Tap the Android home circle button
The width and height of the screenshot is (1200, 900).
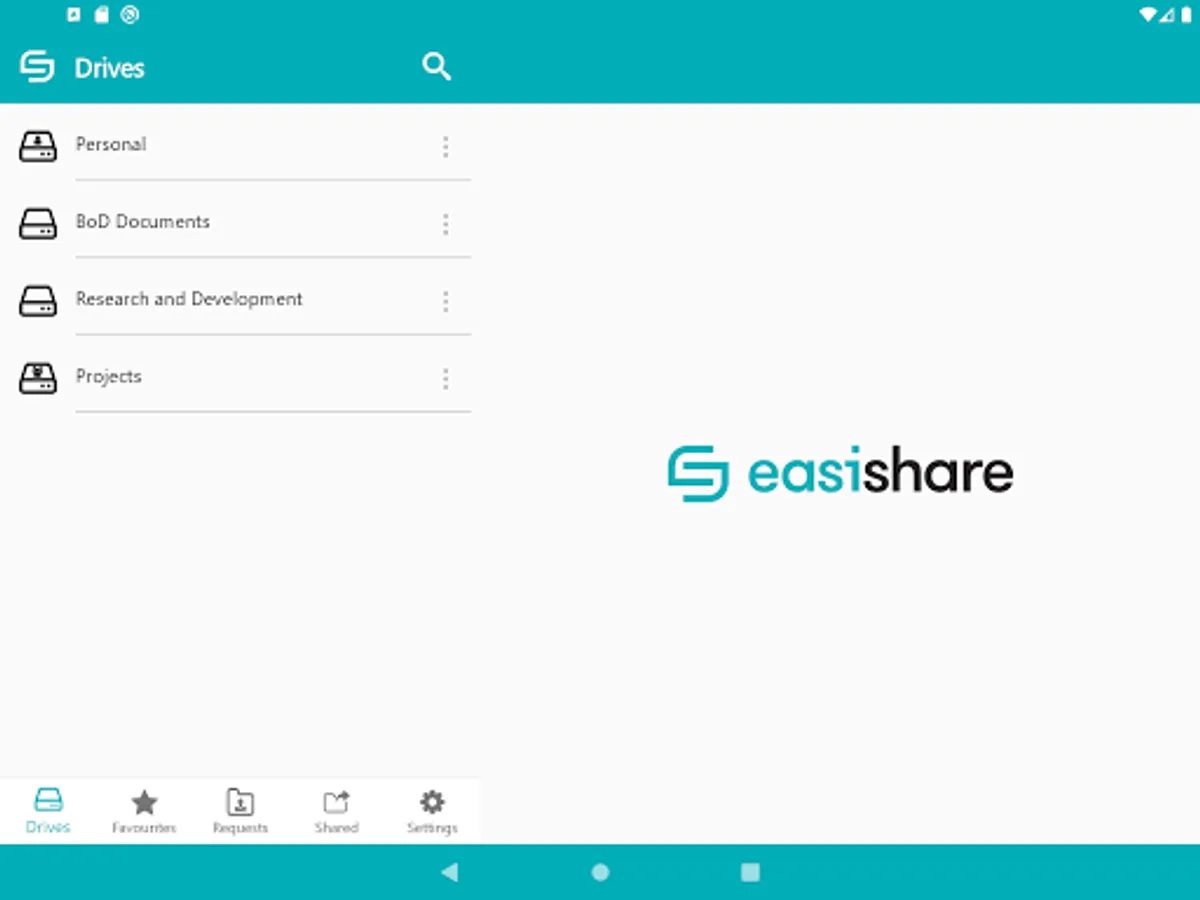point(600,872)
